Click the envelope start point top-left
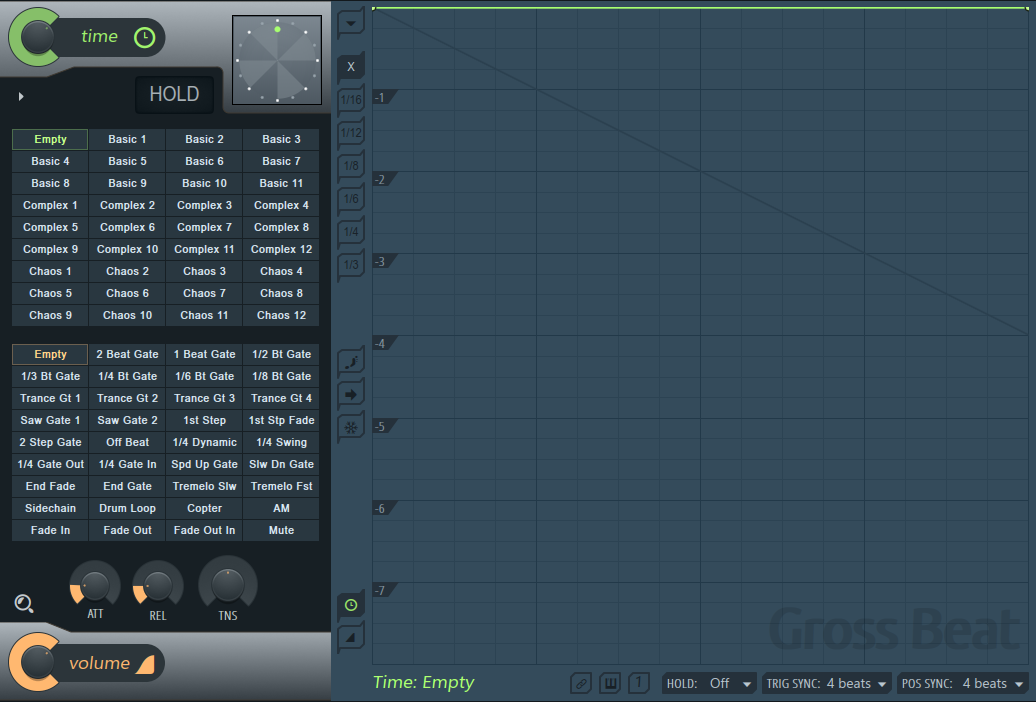Screen dimensions: 1036x702 374,8
